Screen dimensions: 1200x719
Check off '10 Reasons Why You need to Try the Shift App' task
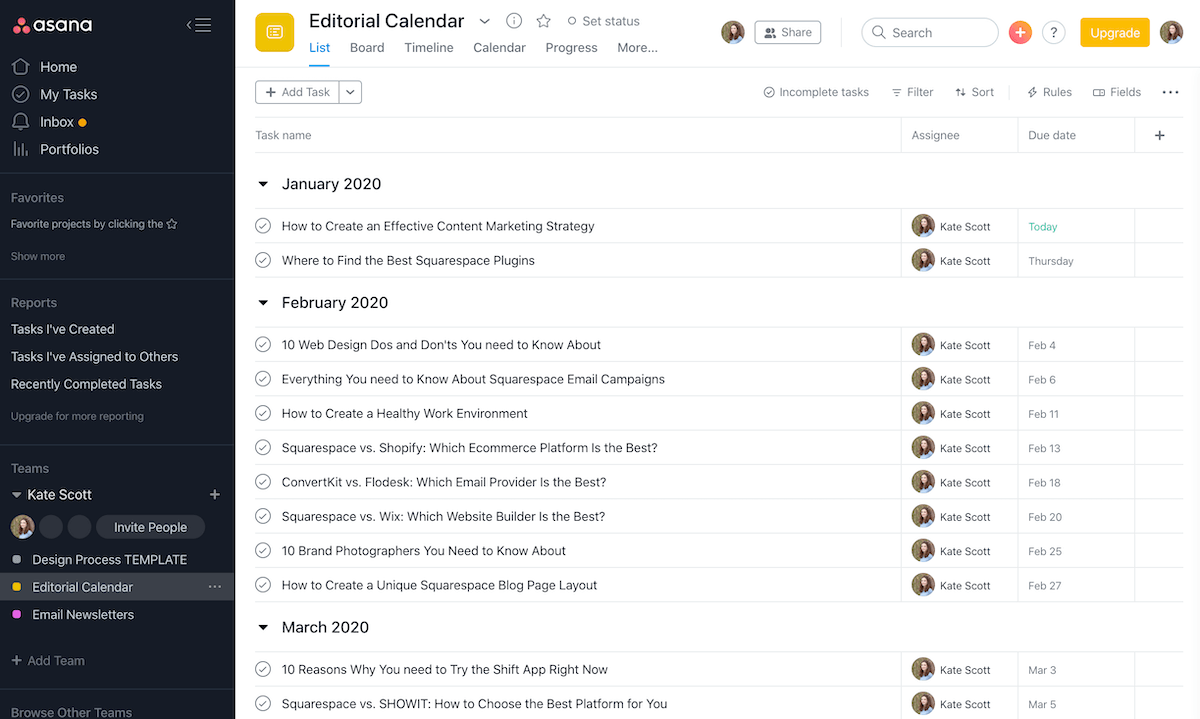pyautogui.click(x=263, y=670)
